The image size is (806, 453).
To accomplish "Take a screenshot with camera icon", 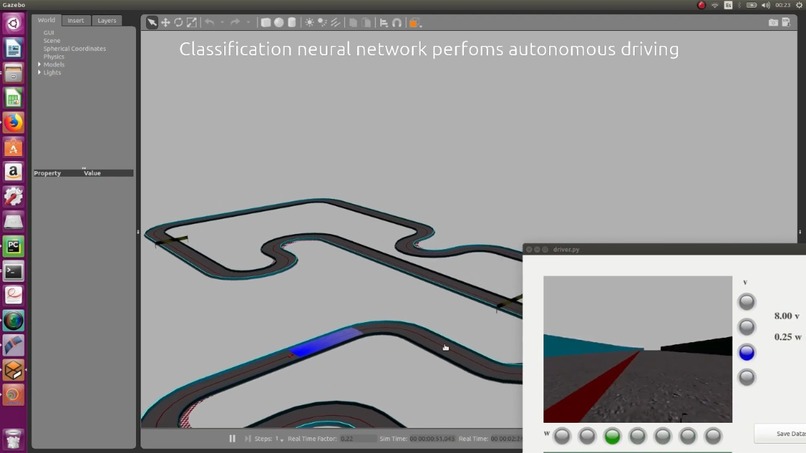I will click(x=773, y=23).
